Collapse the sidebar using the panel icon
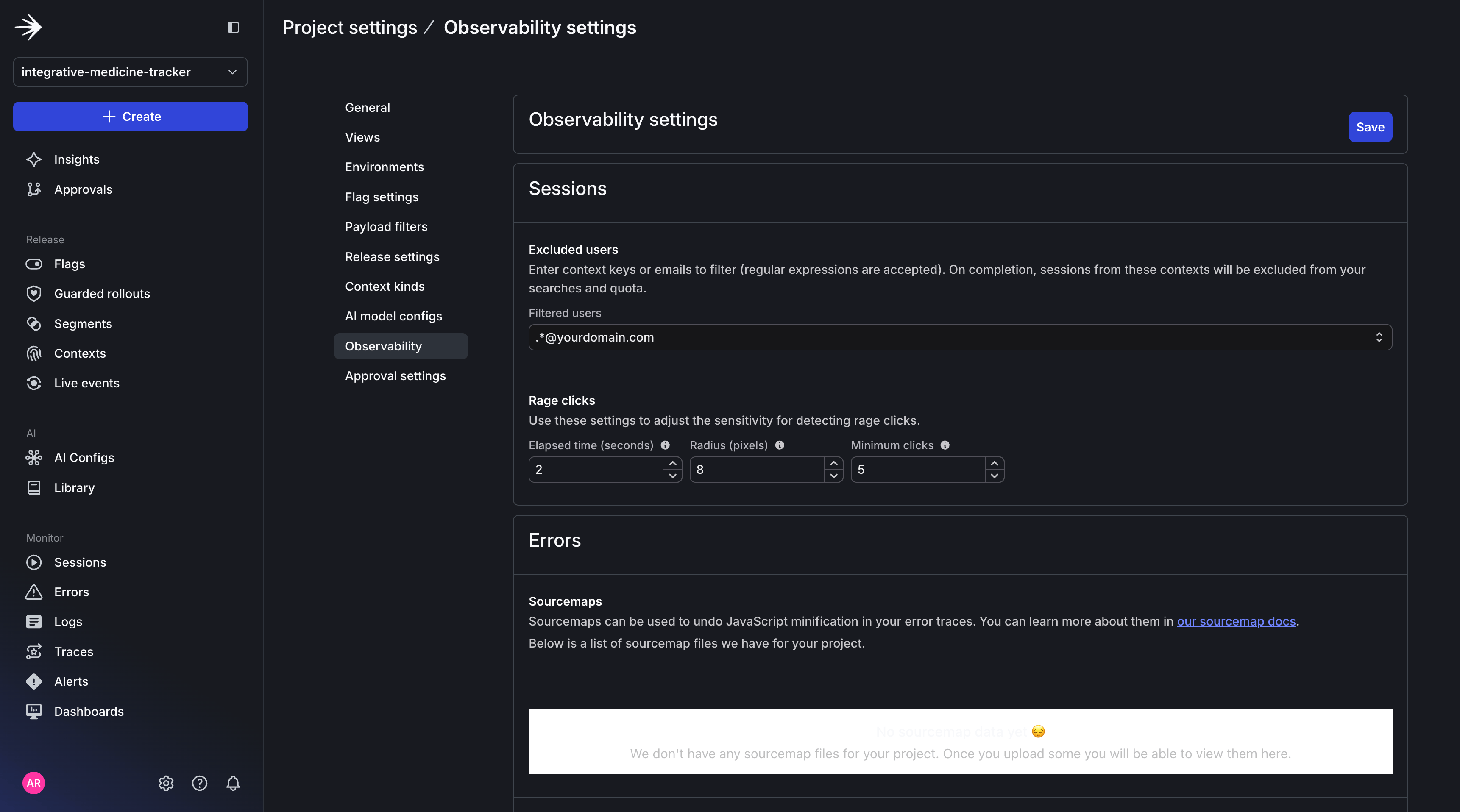The height and width of the screenshot is (812, 1460). 233,27
